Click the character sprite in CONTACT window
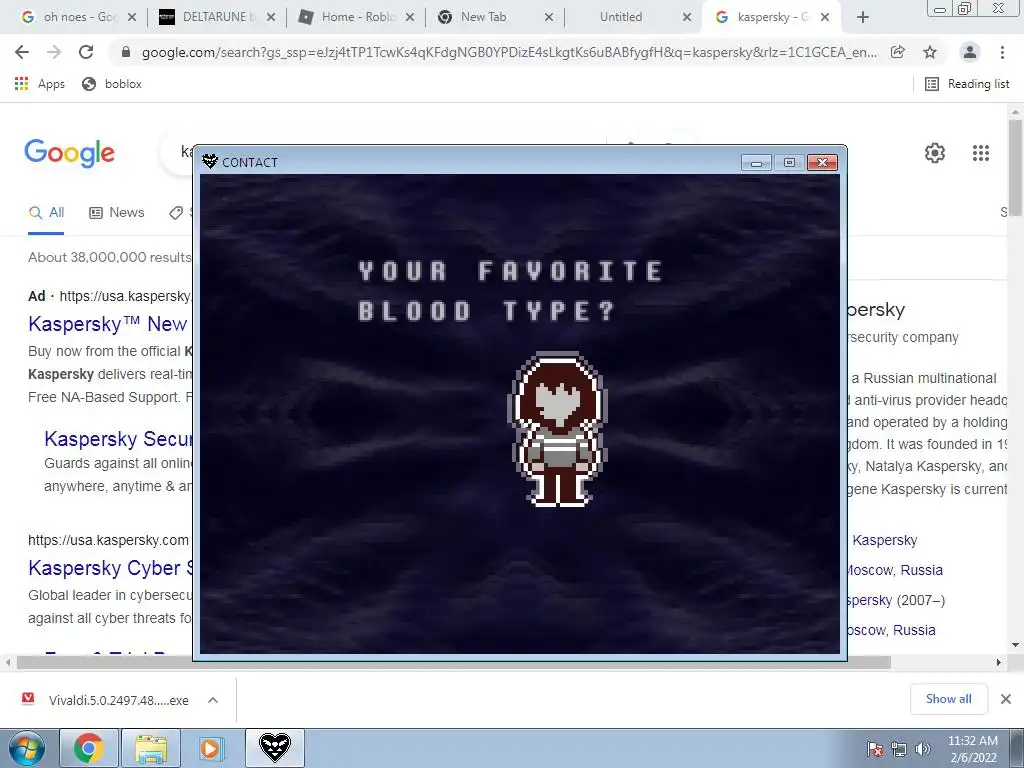Screen dimensions: 1024x768 click(x=558, y=429)
